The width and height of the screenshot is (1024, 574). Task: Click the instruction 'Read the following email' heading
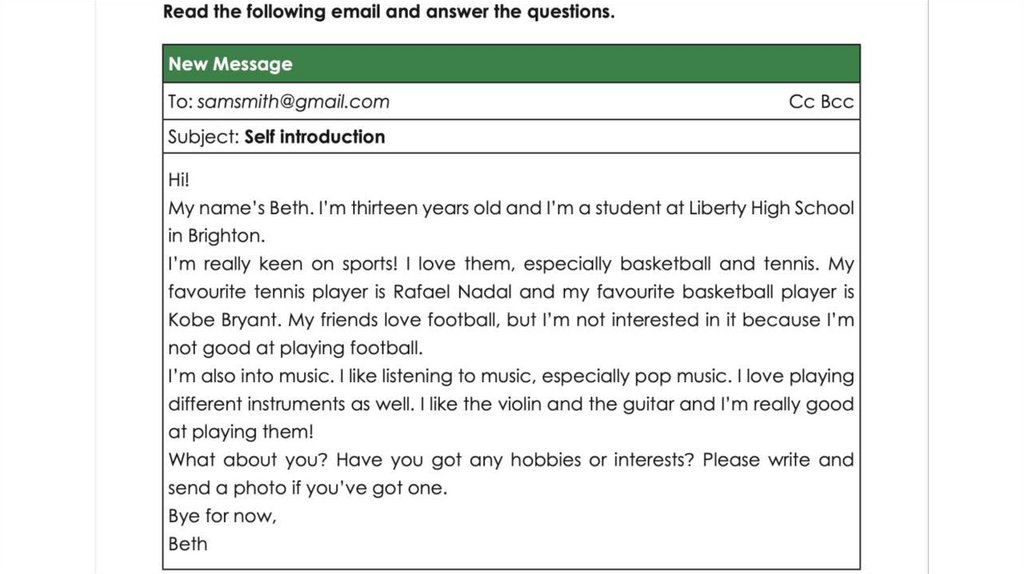(x=389, y=13)
